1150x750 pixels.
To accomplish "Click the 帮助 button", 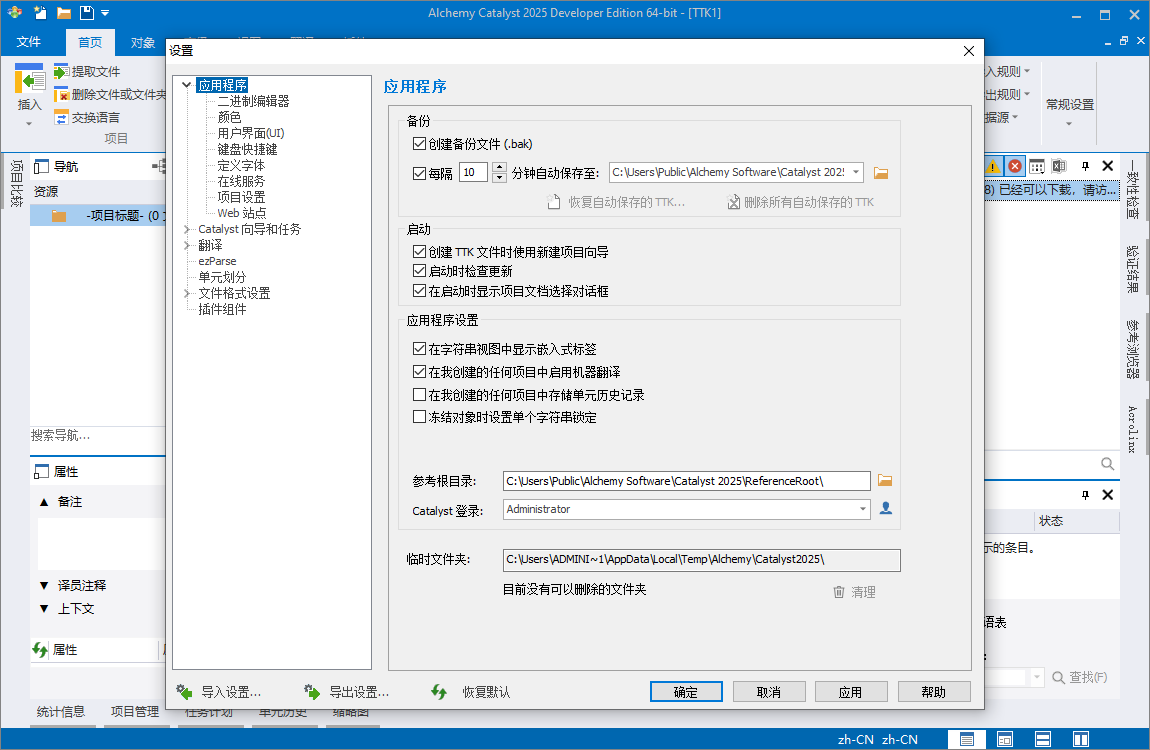I will [x=934, y=691].
